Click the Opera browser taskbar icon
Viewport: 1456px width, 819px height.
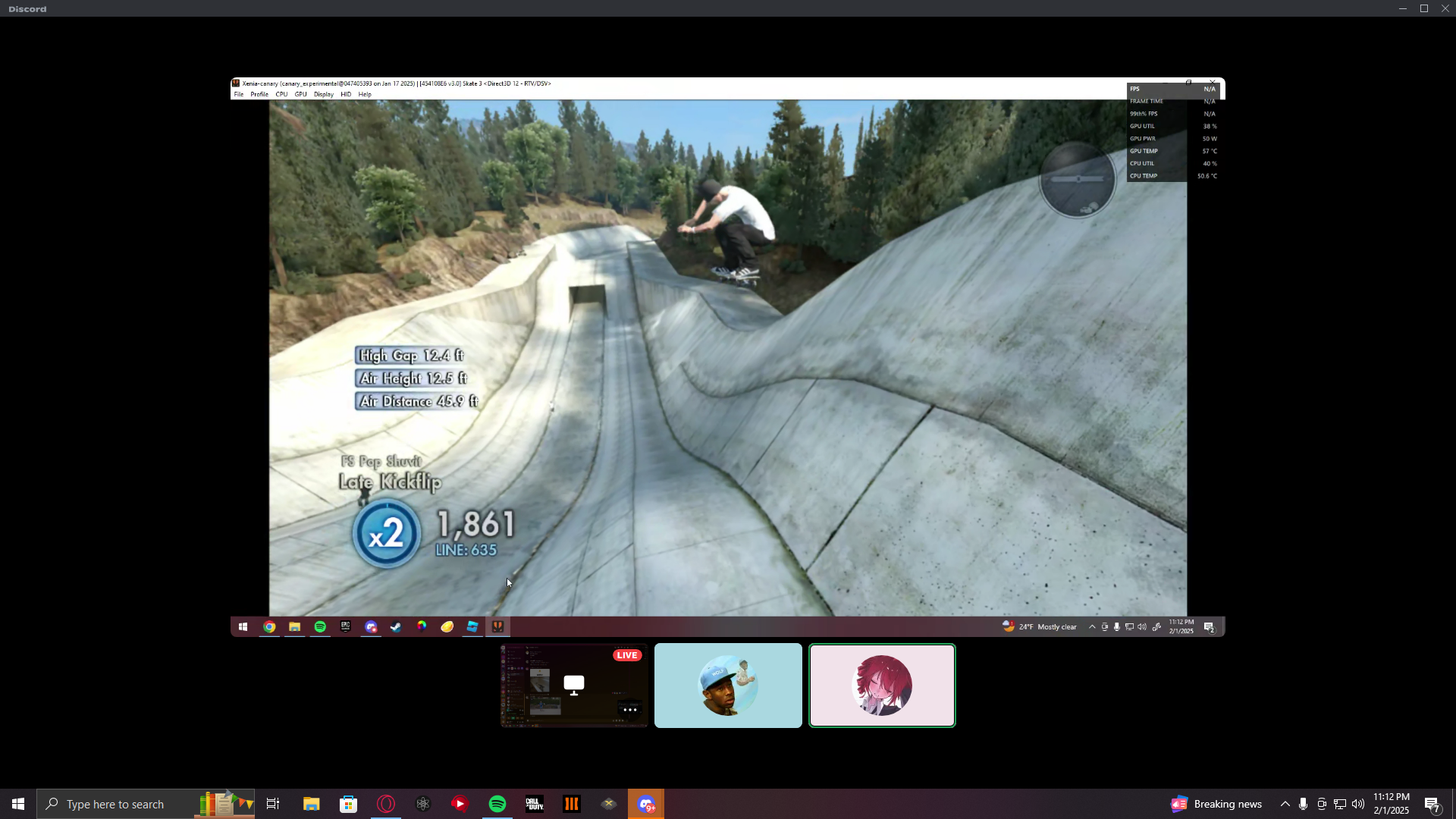(386, 804)
